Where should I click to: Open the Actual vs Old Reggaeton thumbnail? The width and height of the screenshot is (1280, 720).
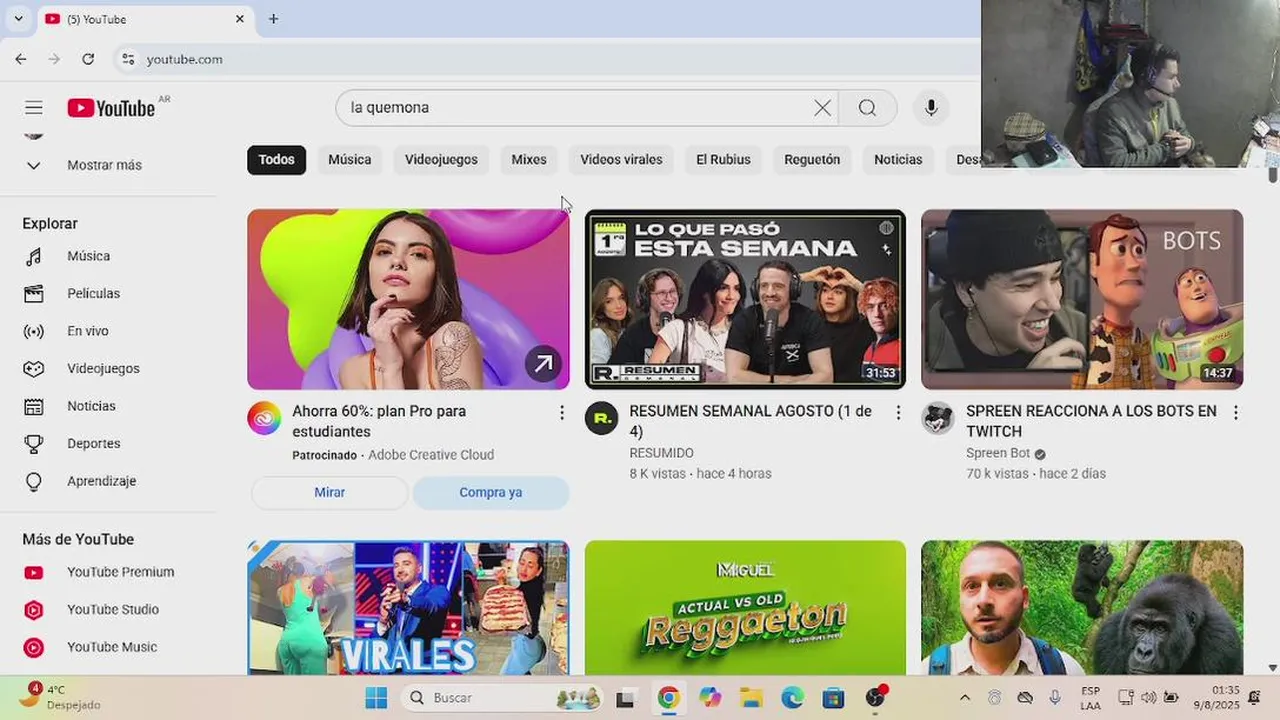pyautogui.click(x=745, y=608)
